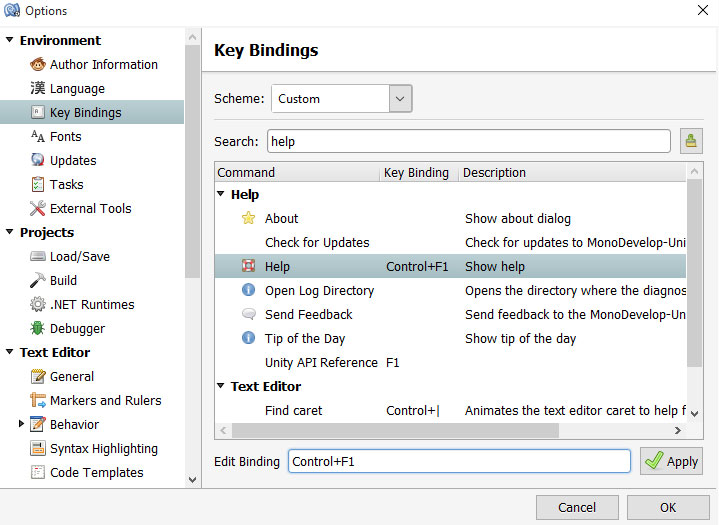Click the Description column header
This screenshot has width=719, height=525.
tap(572, 172)
